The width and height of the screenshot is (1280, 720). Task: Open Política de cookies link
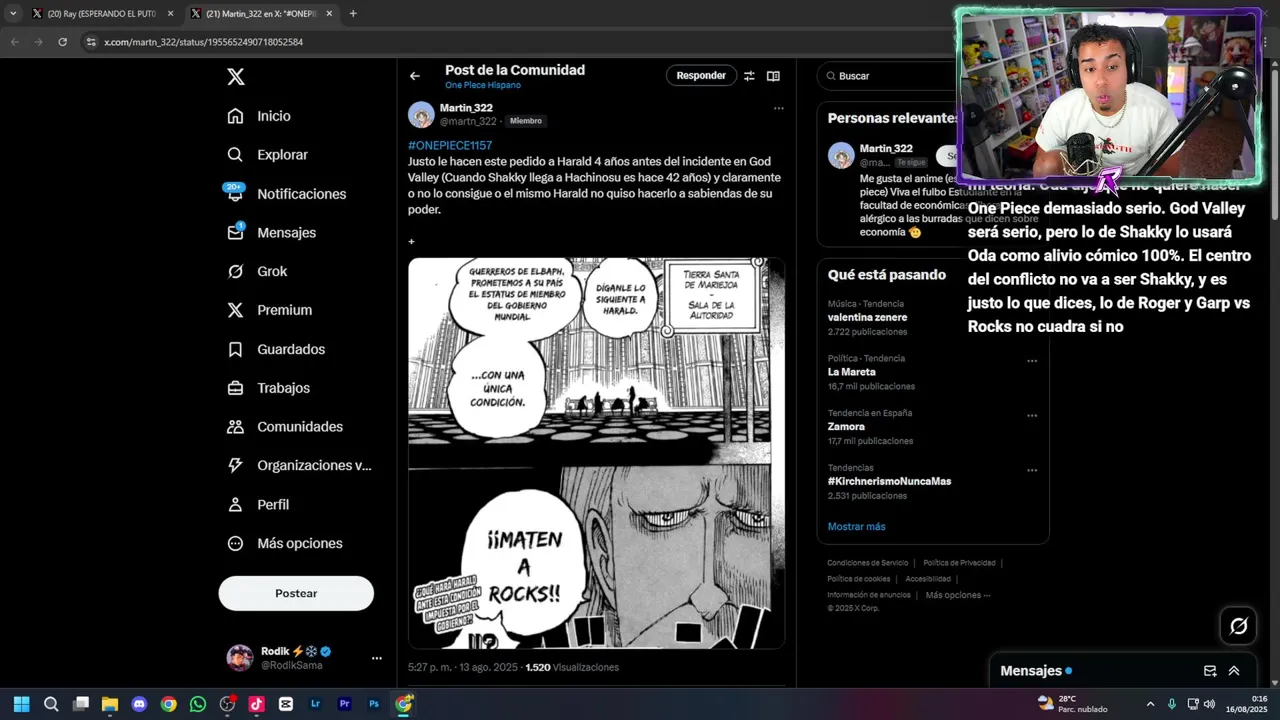click(858, 579)
